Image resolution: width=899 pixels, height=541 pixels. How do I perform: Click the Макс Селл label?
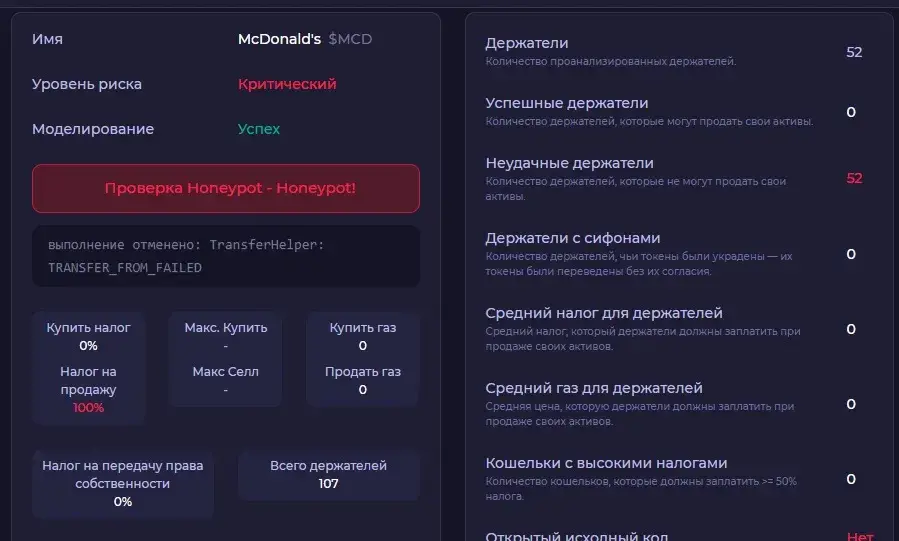226,371
